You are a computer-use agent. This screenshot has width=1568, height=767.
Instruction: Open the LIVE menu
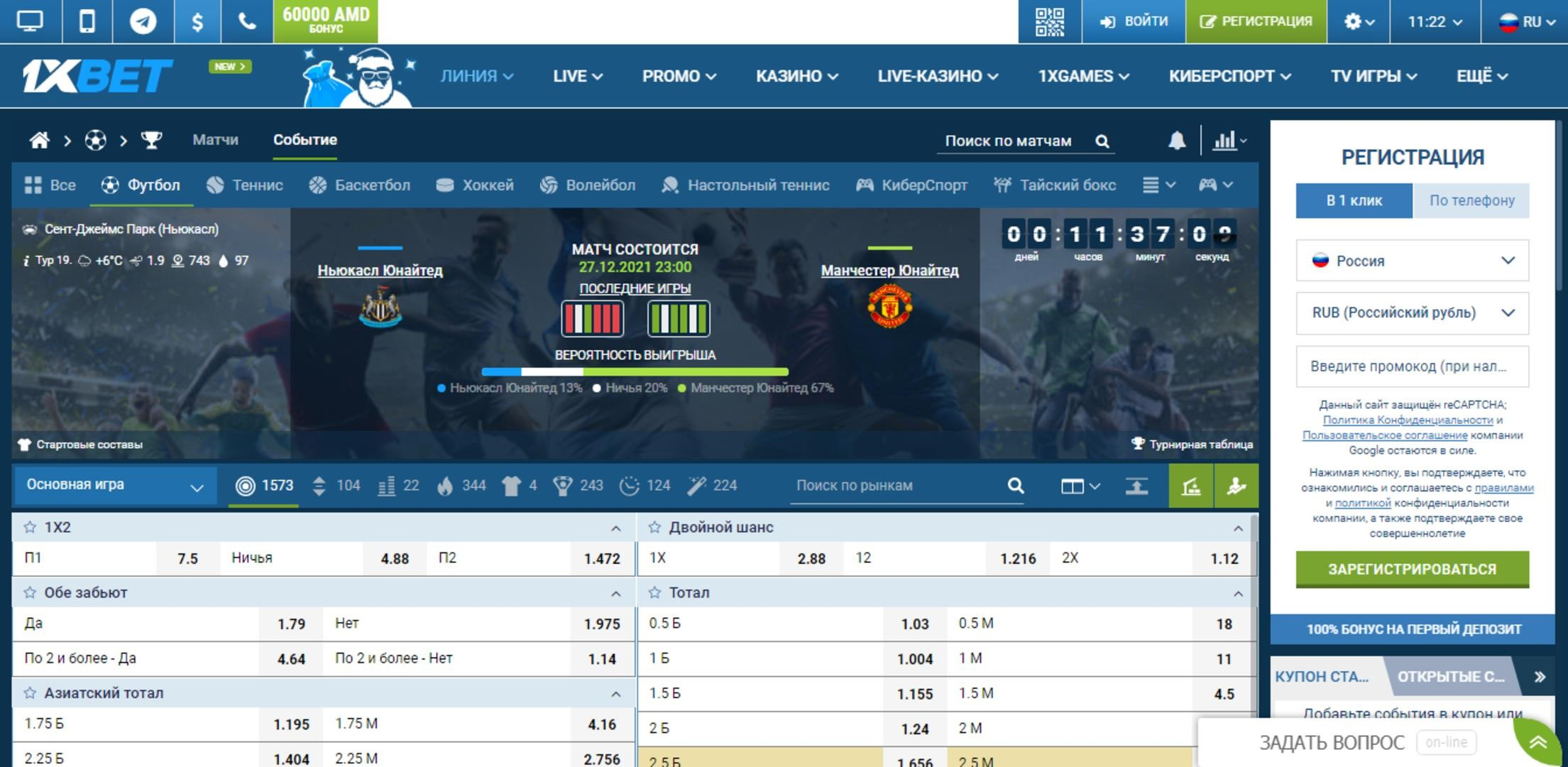click(x=578, y=76)
